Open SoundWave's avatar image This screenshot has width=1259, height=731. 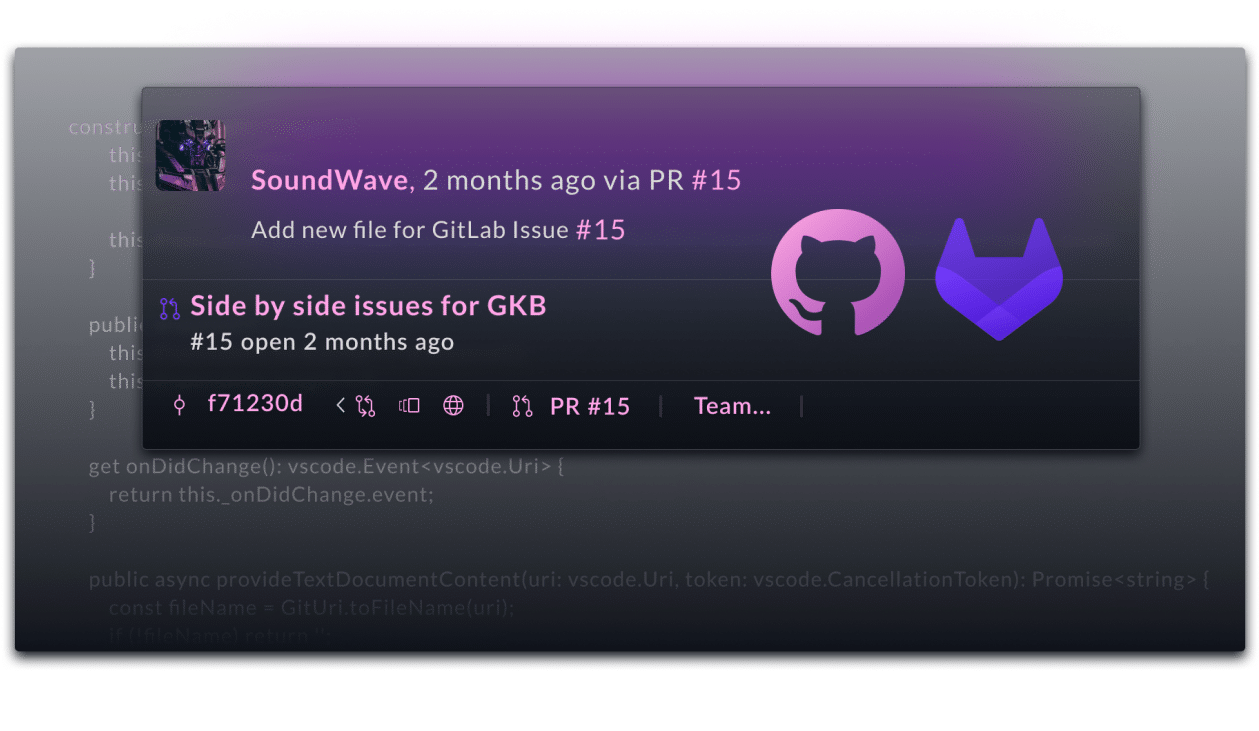coord(191,156)
